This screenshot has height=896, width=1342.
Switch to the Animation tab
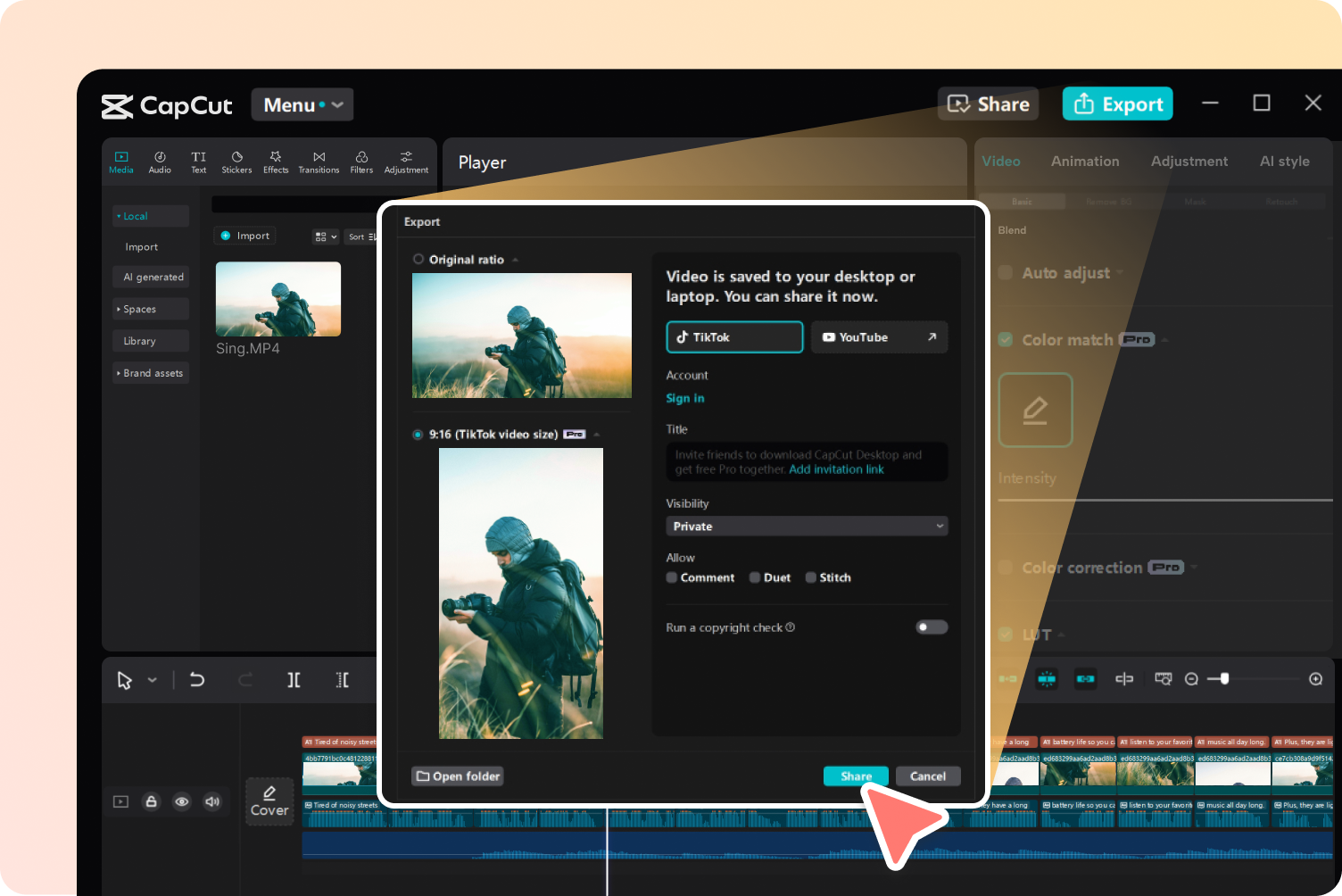(1085, 162)
